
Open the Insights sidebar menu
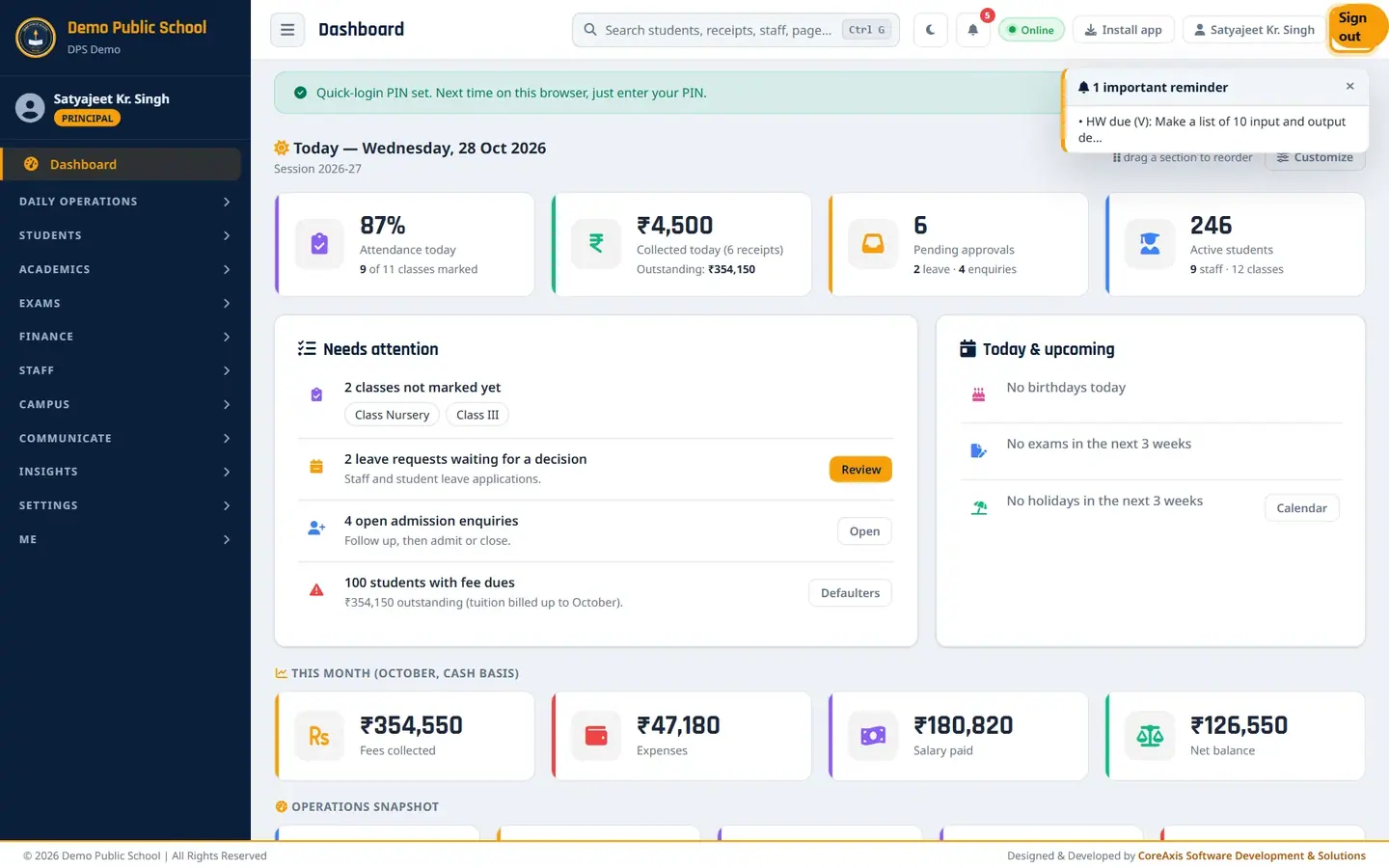click(x=125, y=472)
